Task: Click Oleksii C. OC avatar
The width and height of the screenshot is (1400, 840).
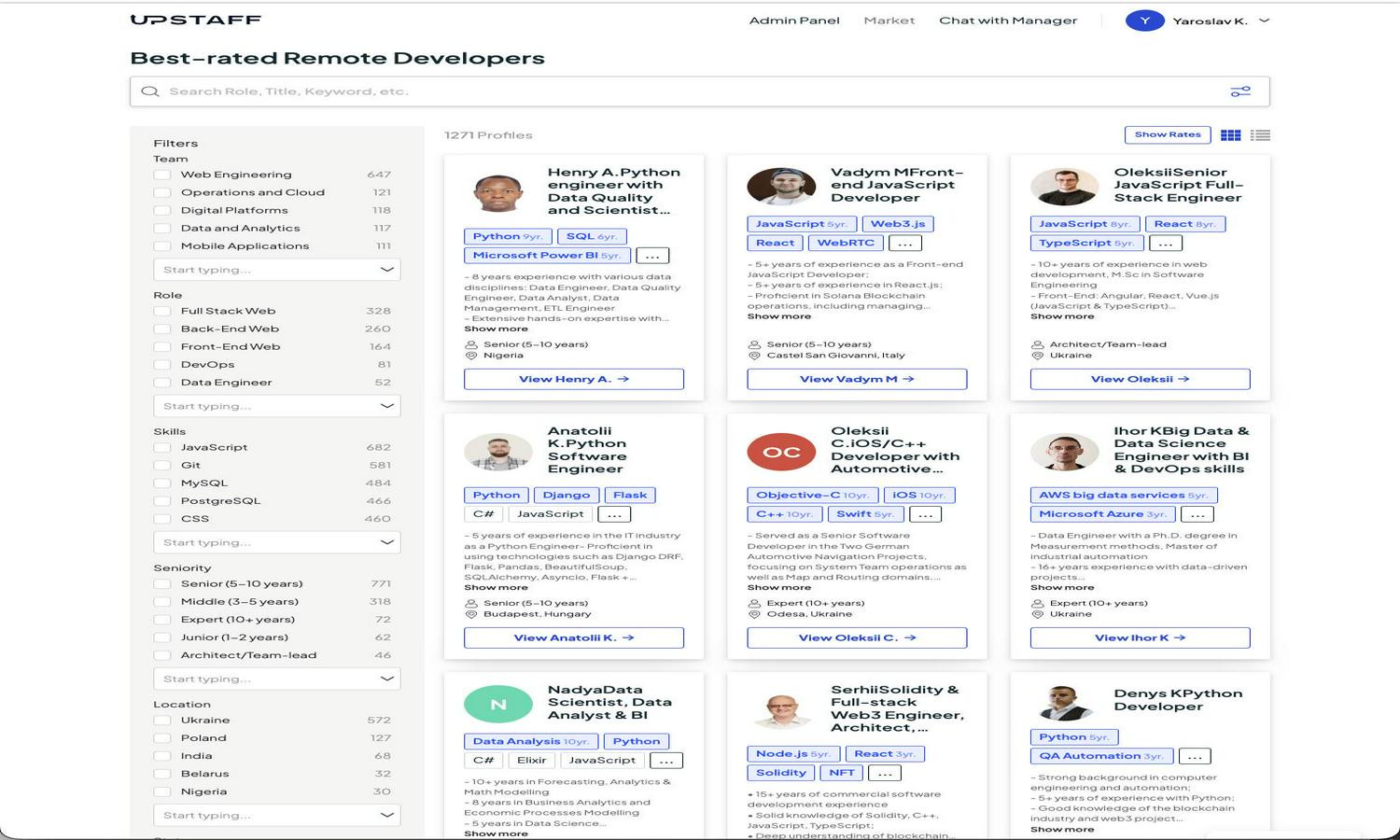Action: pyautogui.click(x=781, y=453)
